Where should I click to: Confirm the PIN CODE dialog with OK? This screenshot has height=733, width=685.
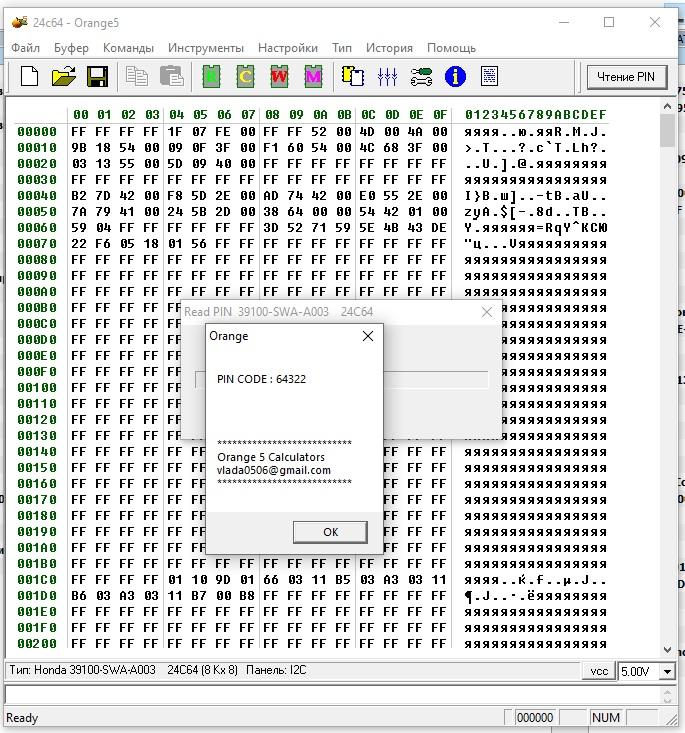(330, 532)
